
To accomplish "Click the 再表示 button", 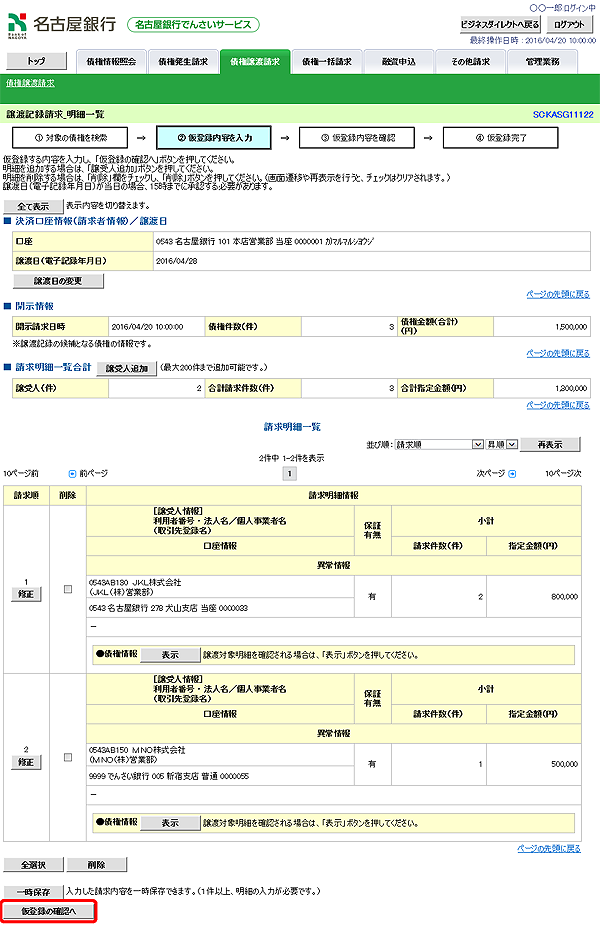I will pos(550,445).
